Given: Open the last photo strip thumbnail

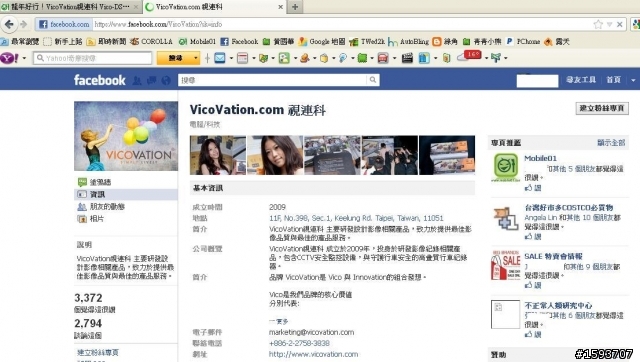Looking at the screenshot, I should point(447,155).
